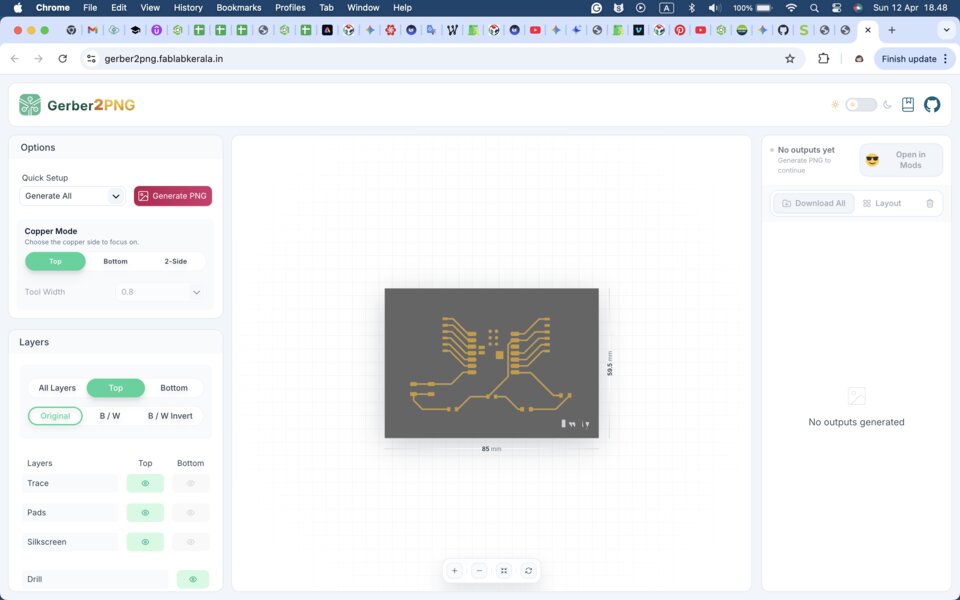Image resolution: width=960 pixels, height=600 pixels.
Task: Select 2-Side copper mode
Action: click(176, 261)
